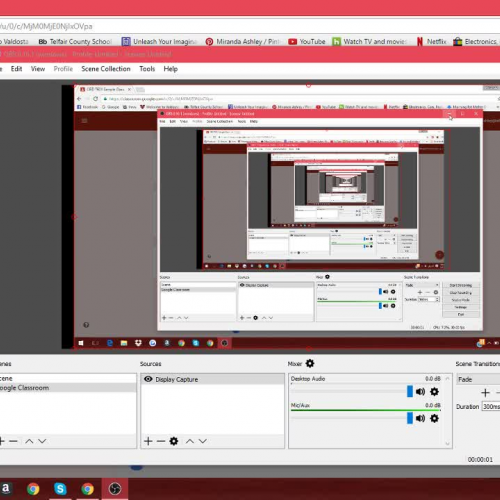Open the Unleash Your Imagination bookmark
The image size is (500, 500).
click(x=159, y=42)
